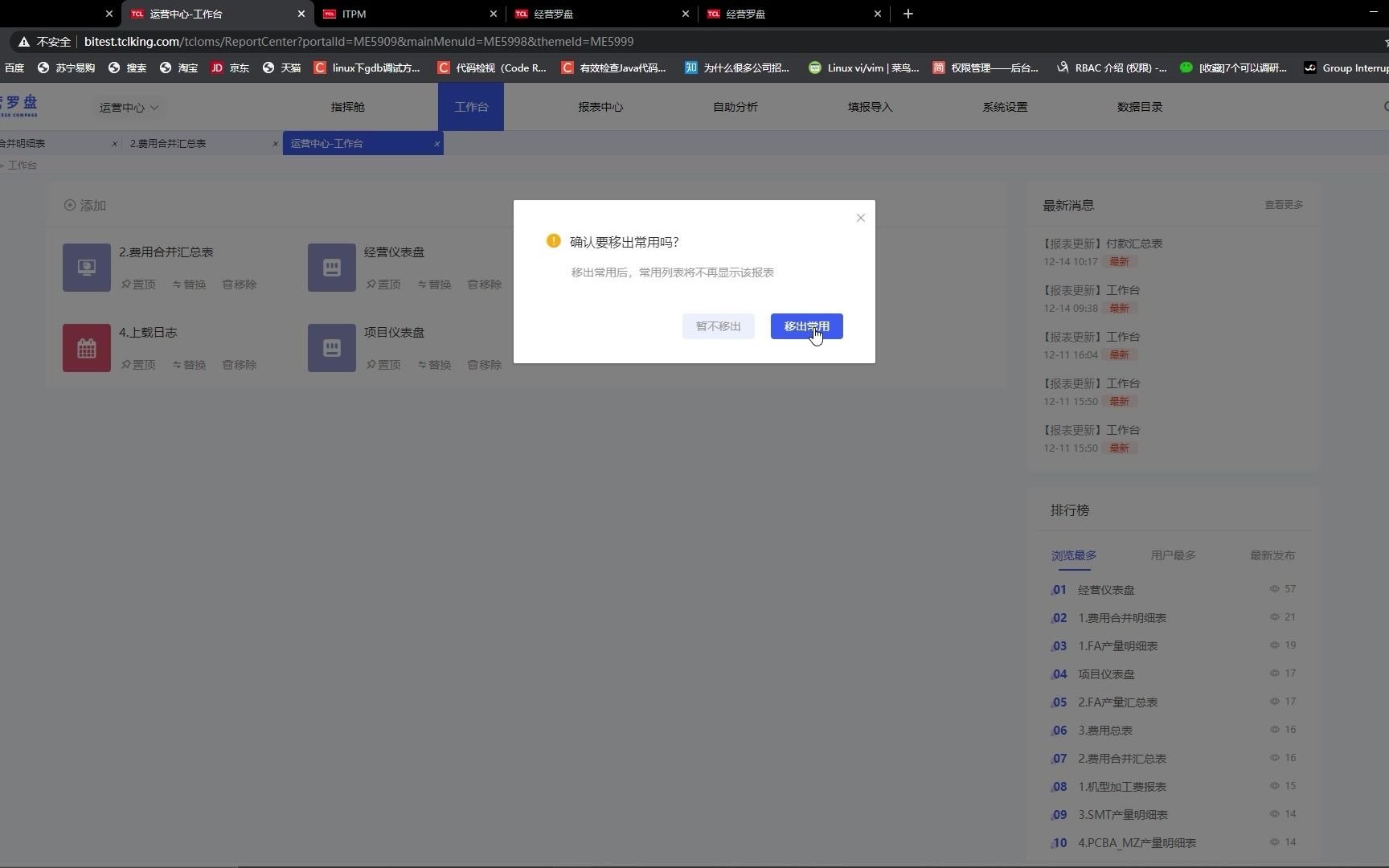Open the 报表中心 menu

tap(600, 107)
